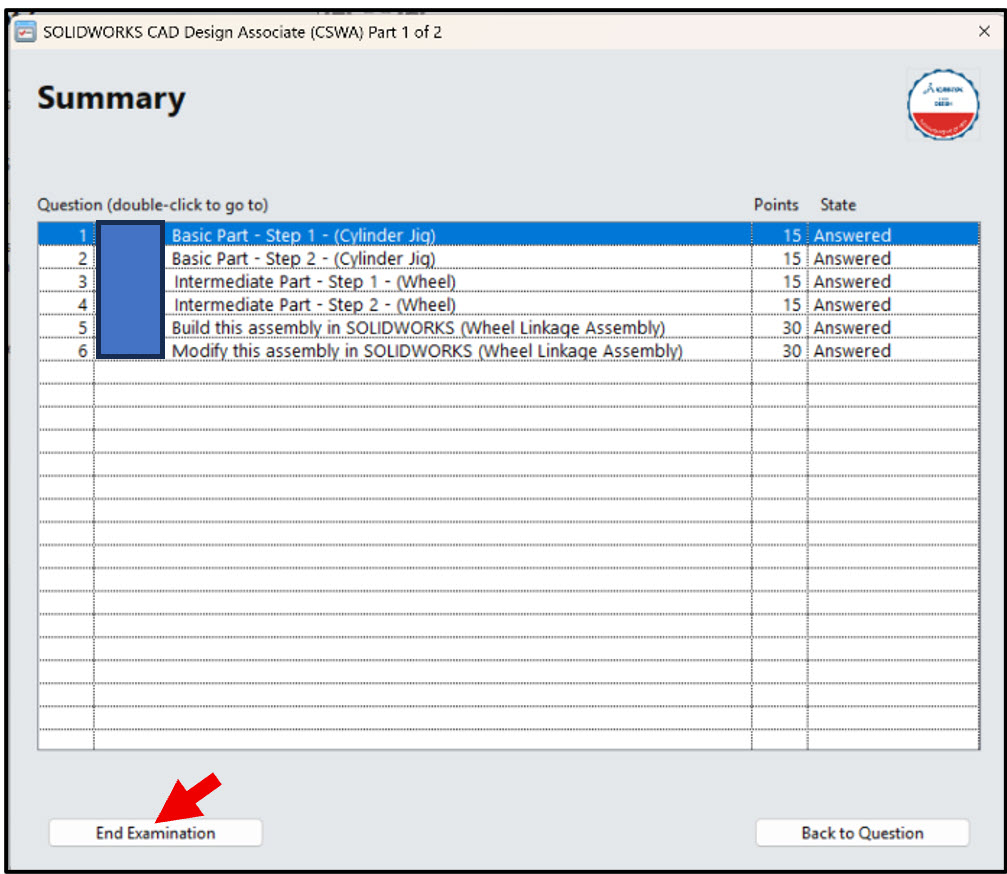Select question 4 Intermediate Part Step 2 row
The width and height of the screenshot is (1007, 874).
point(300,304)
